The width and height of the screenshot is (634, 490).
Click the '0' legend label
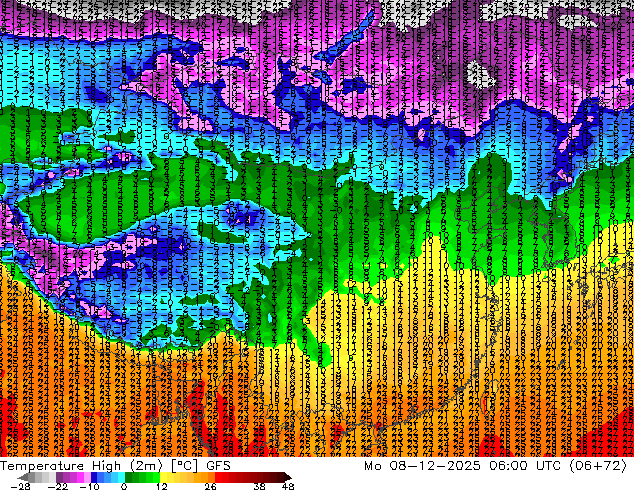[x=124, y=486]
